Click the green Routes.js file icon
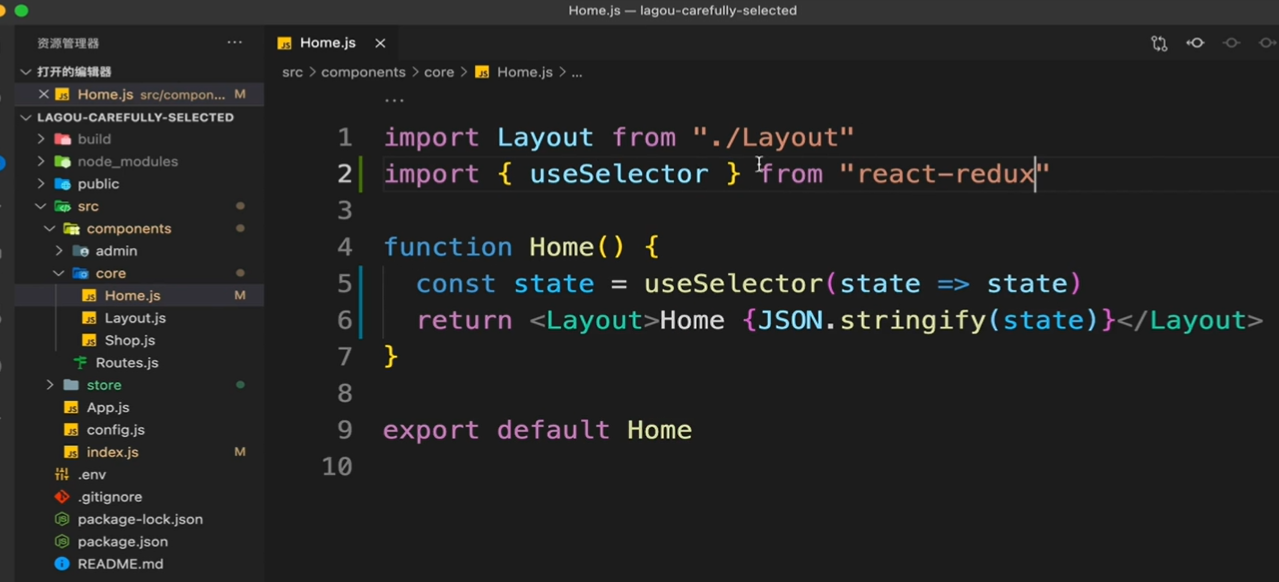 coord(81,363)
